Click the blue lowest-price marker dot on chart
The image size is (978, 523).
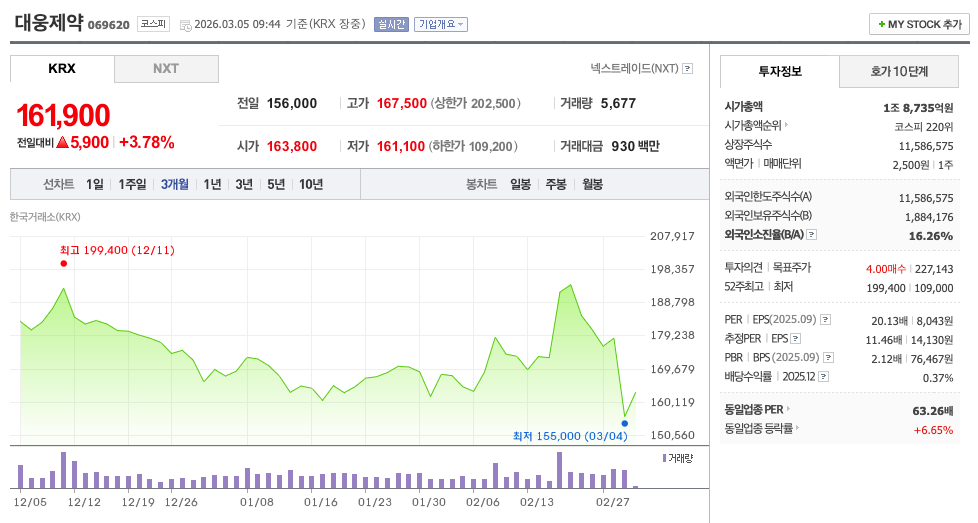625,424
